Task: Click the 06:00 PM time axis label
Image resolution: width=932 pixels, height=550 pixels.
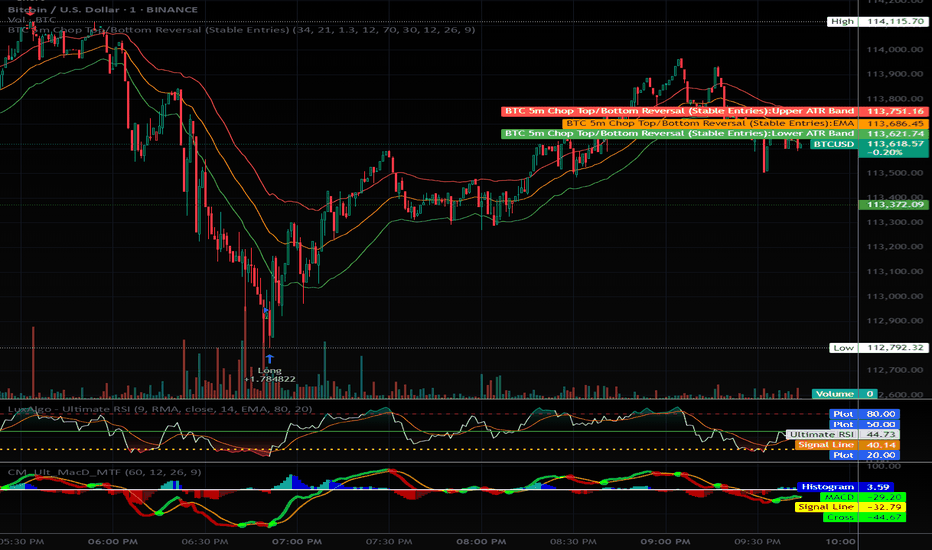Action: click(x=113, y=542)
